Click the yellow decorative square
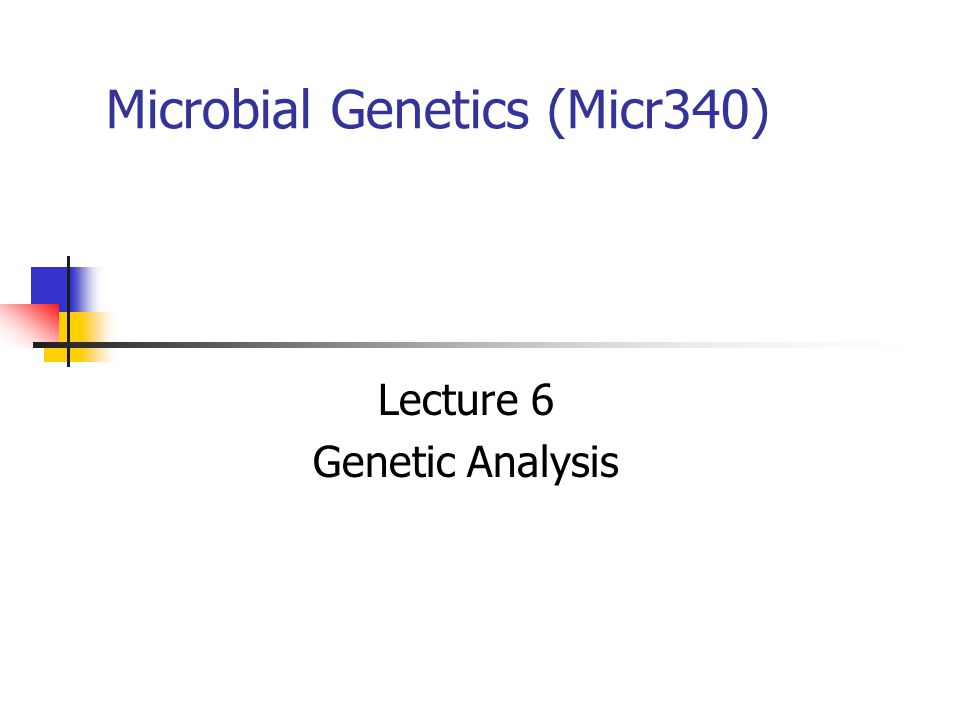Viewport: 960px width, 720px height. click(x=78, y=337)
